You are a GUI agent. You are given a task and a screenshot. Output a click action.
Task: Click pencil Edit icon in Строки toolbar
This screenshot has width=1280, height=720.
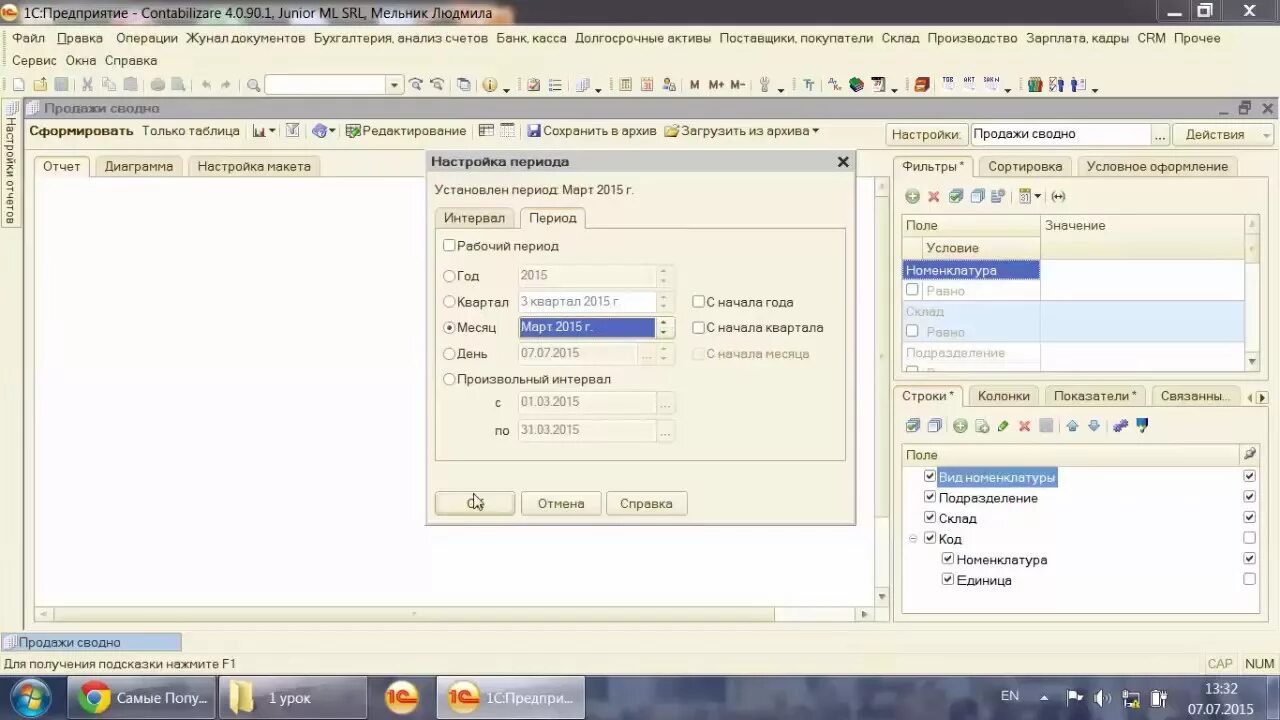click(1003, 426)
